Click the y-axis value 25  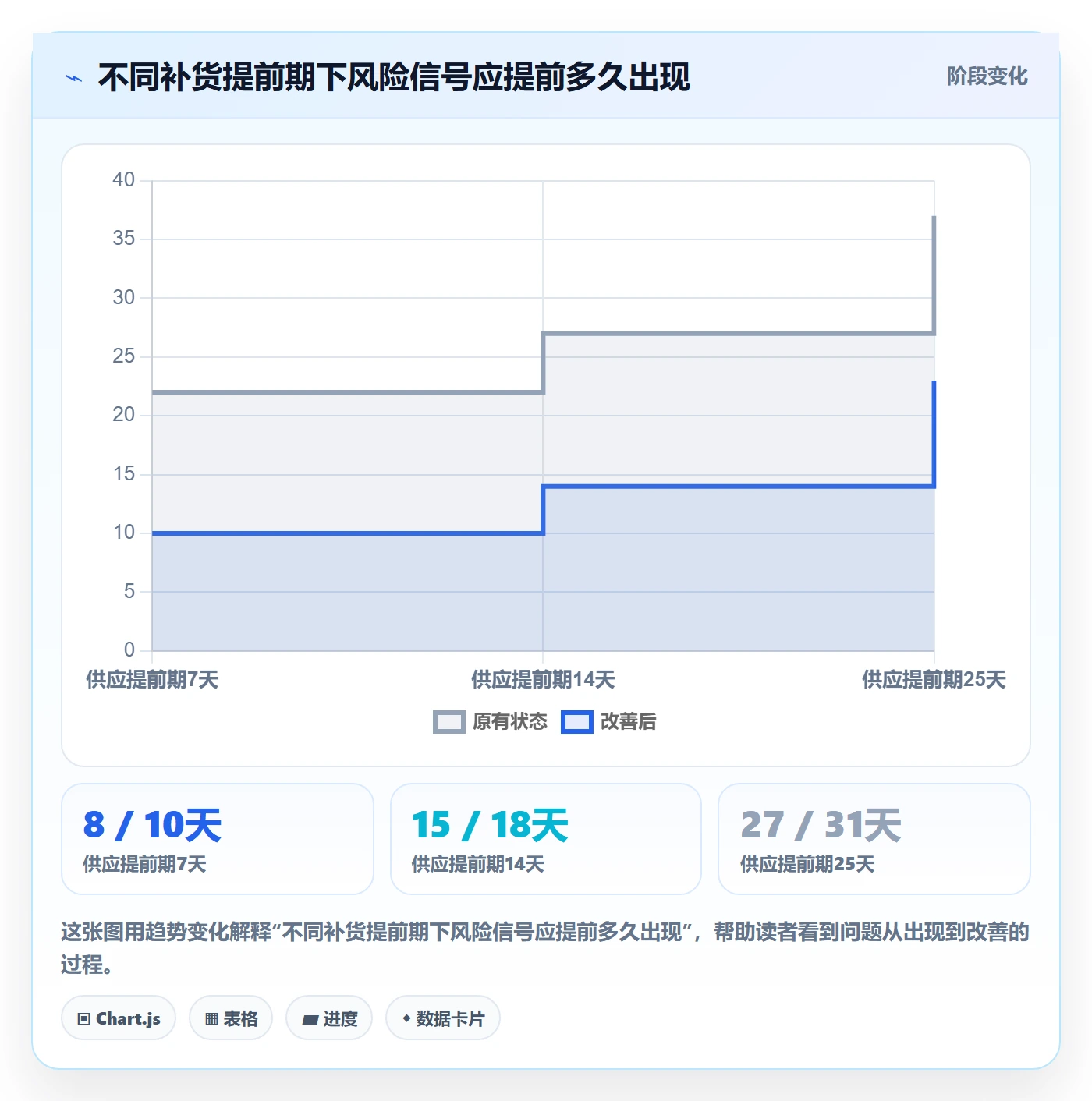[x=124, y=356]
